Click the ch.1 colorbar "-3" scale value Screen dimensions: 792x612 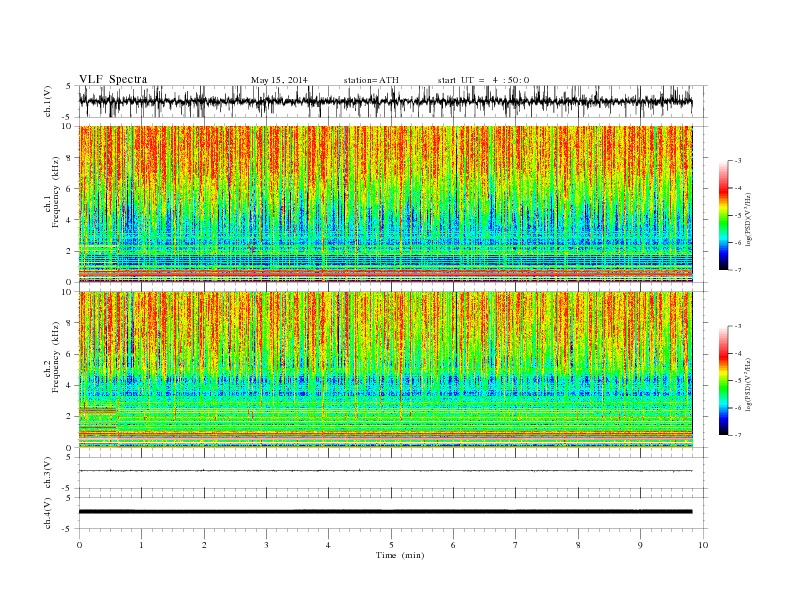coord(738,161)
